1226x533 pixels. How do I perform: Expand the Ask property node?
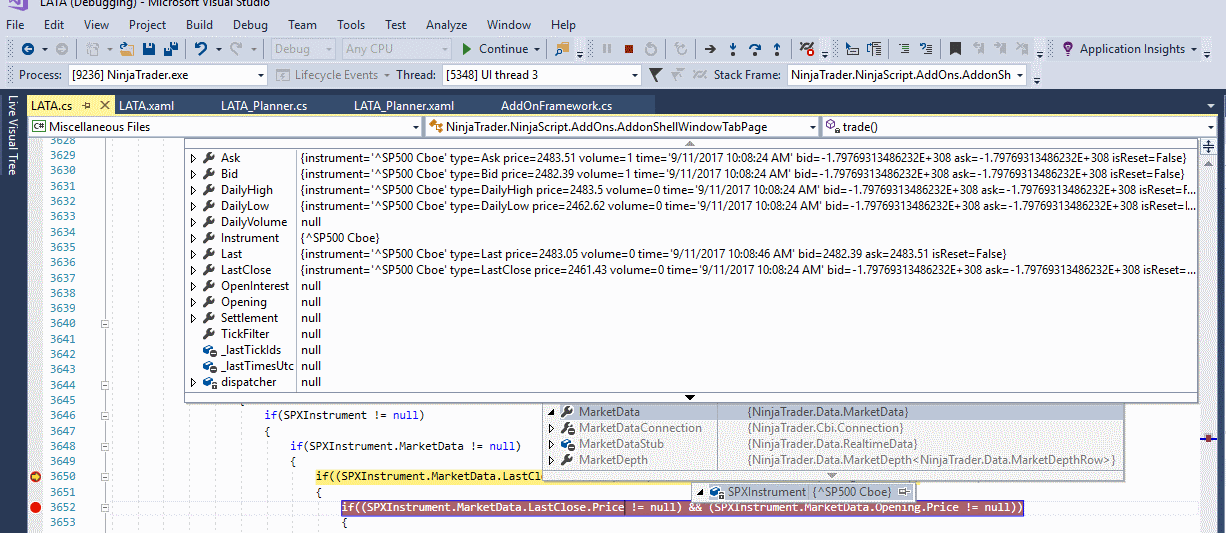[x=194, y=158]
